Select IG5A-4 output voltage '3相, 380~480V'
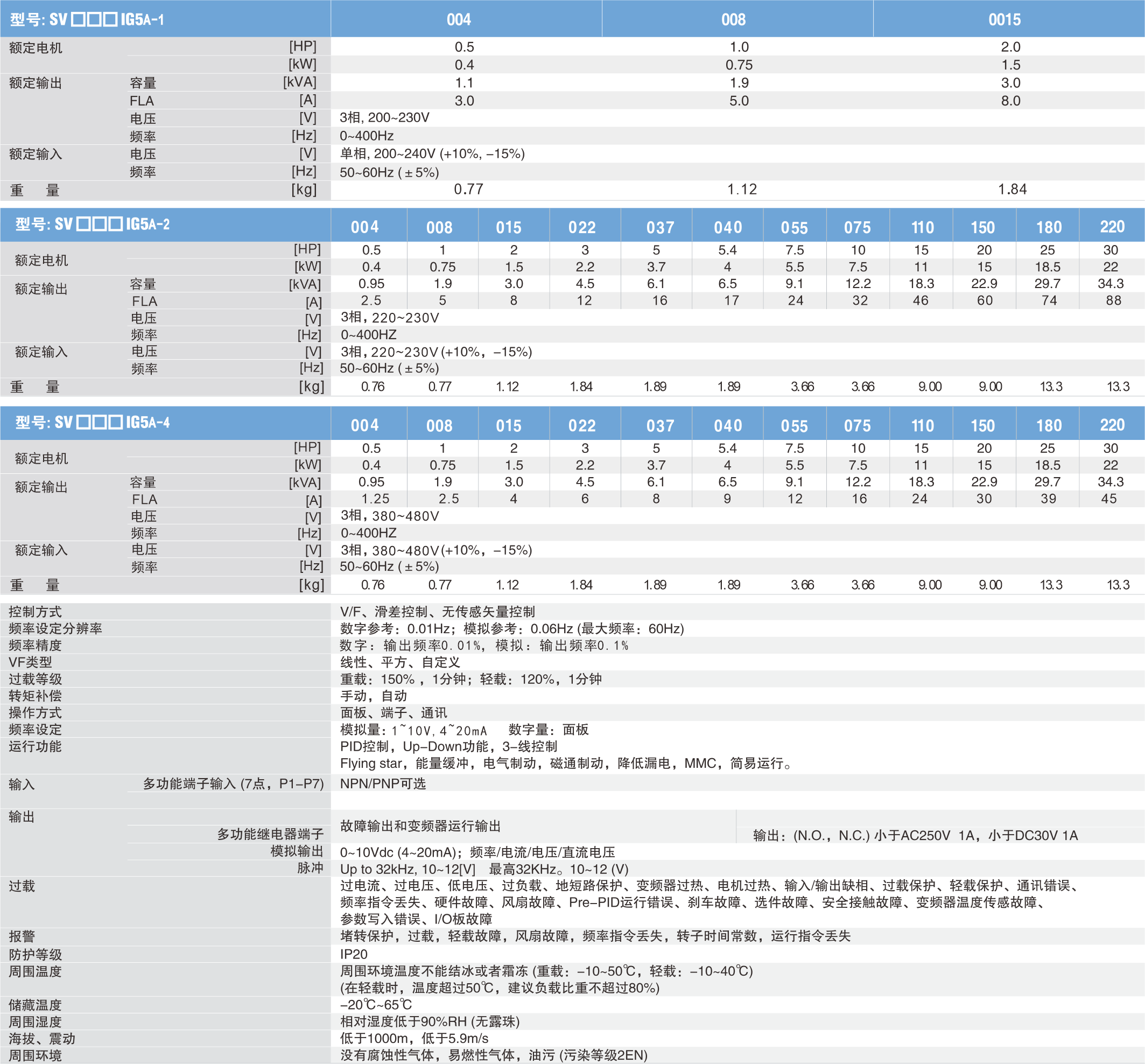Image resolution: width=1145 pixels, height=1064 pixels. point(390,516)
